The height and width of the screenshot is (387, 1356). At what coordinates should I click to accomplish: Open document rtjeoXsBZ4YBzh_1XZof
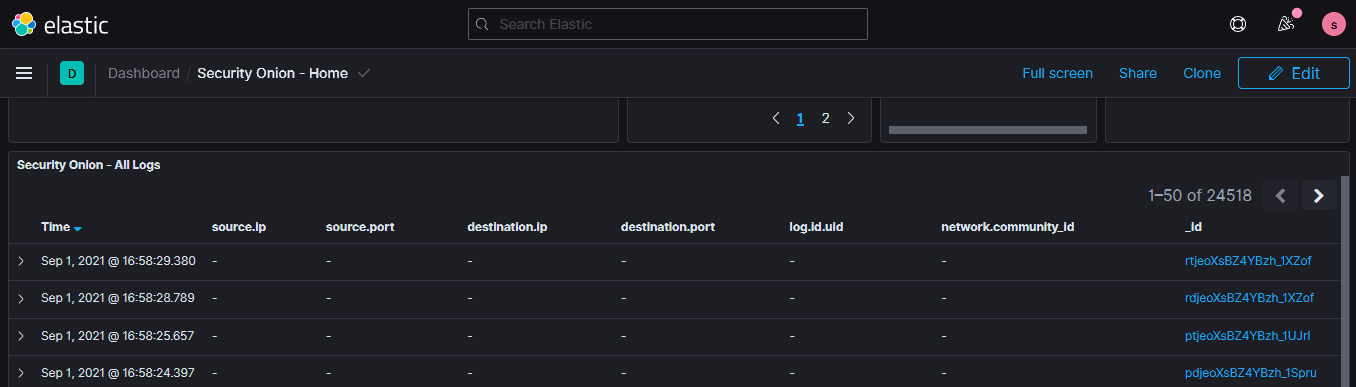(x=1247, y=261)
